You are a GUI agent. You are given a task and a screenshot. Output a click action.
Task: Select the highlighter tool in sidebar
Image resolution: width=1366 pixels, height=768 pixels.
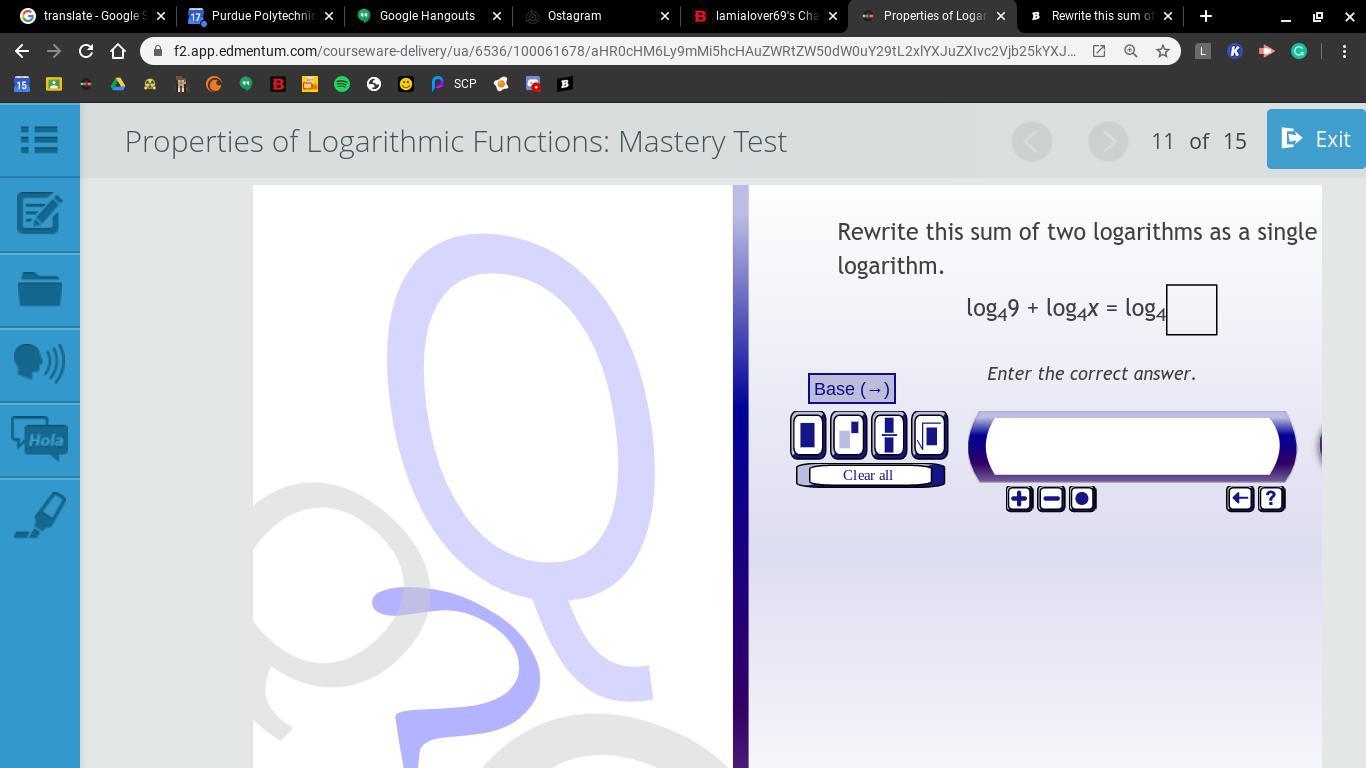click(39, 516)
